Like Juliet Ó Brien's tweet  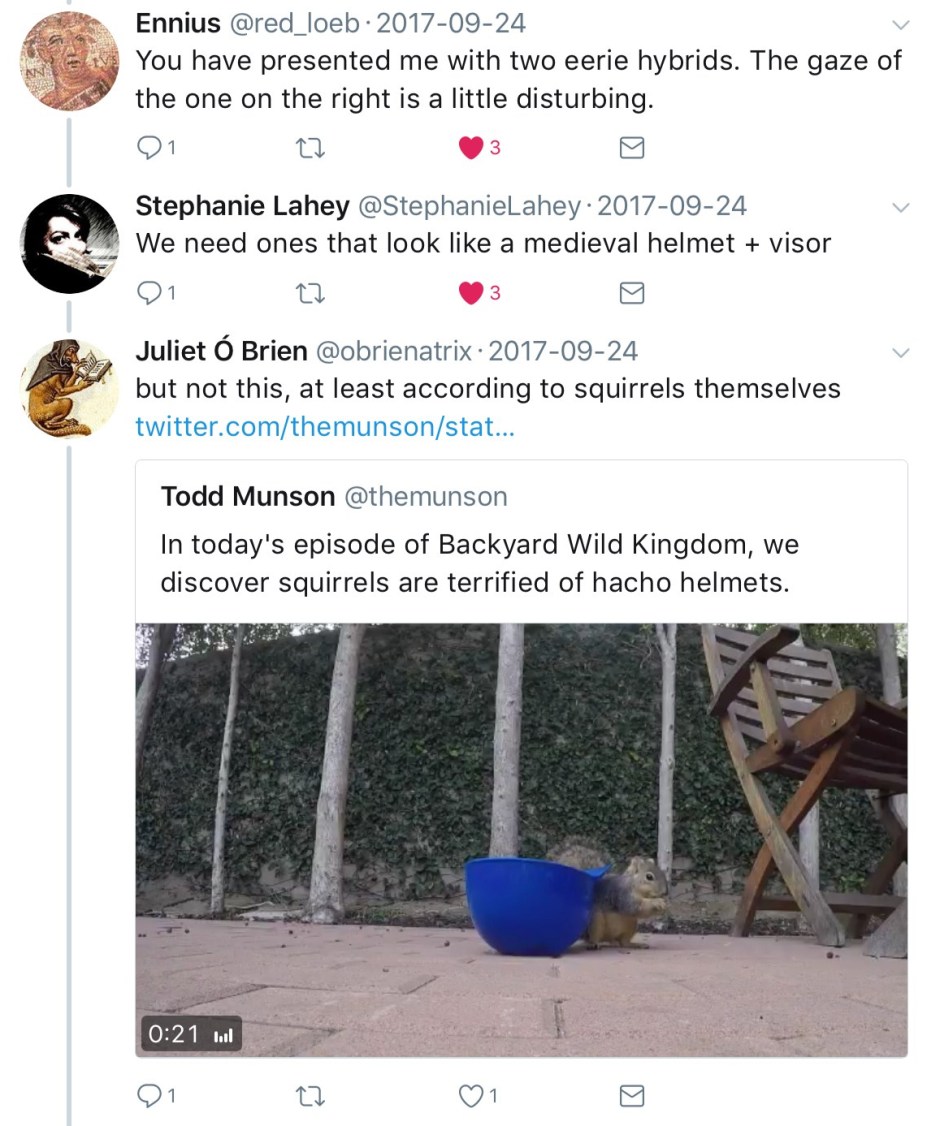tap(470, 1096)
